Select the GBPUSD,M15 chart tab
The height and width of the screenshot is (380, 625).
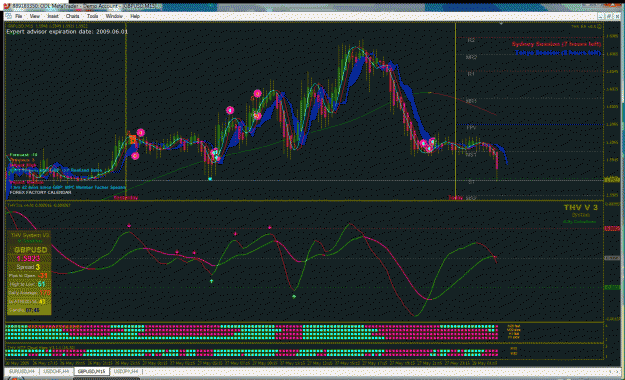[92, 371]
